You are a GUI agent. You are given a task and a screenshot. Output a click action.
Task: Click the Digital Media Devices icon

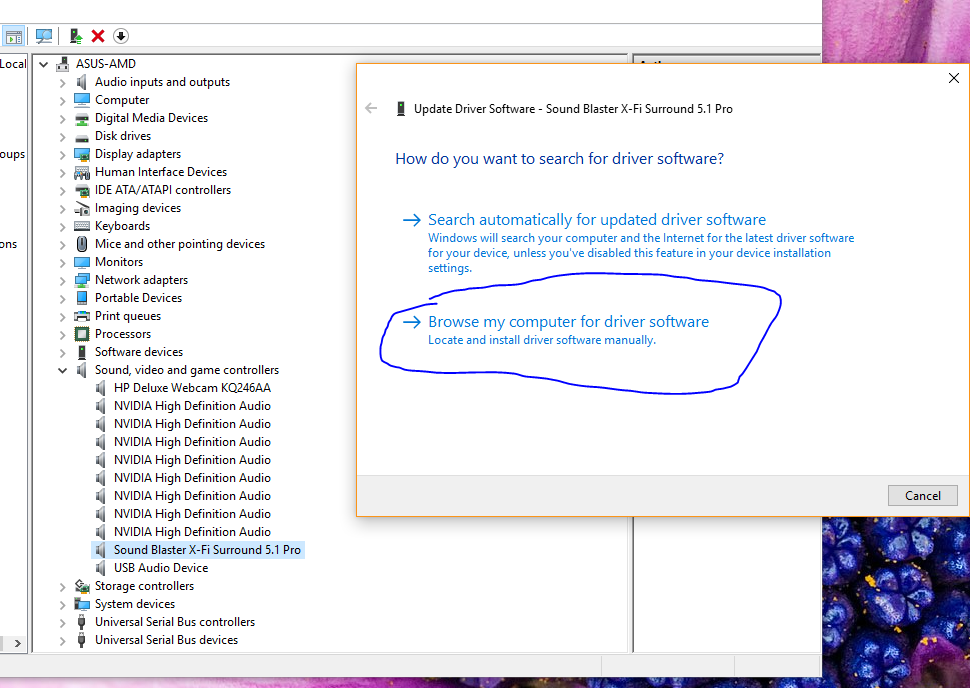[x=82, y=118]
